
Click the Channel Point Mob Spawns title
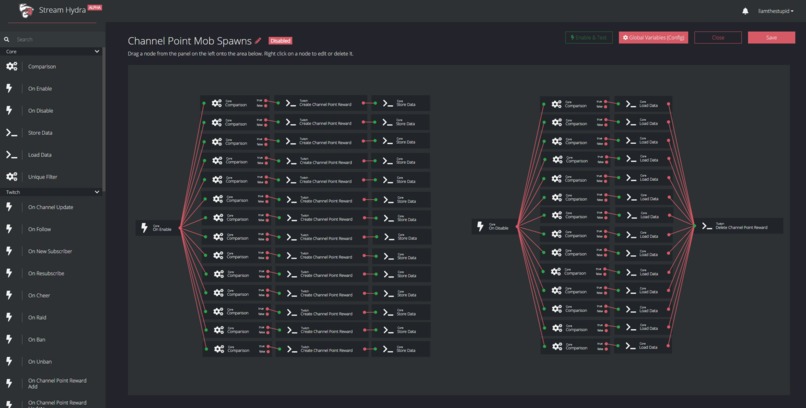tap(190, 41)
